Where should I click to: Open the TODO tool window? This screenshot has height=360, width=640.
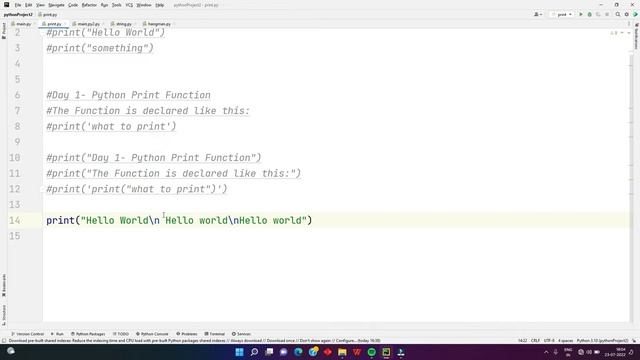tap(121, 334)
